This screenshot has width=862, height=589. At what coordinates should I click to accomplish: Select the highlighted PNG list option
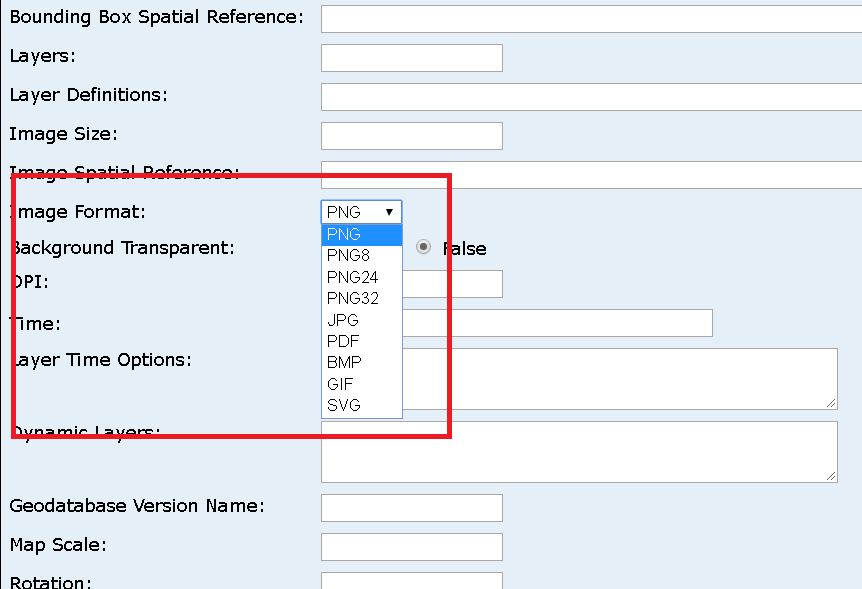(x=361, y=234)
